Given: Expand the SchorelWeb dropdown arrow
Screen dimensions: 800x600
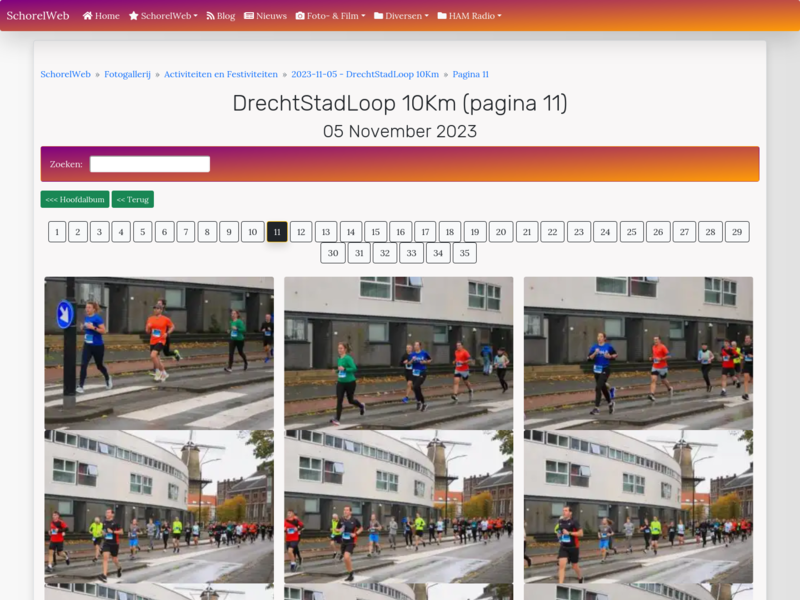Looking at the screenshot, I should click(195, 16).
